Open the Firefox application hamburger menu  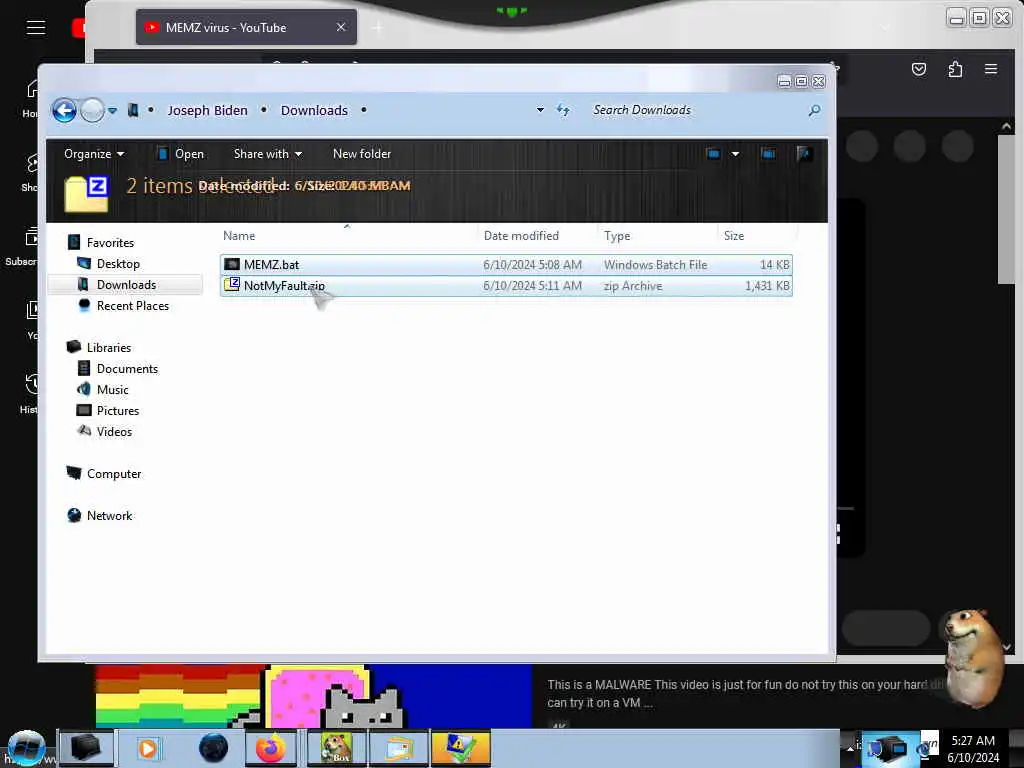click(991, 69)
